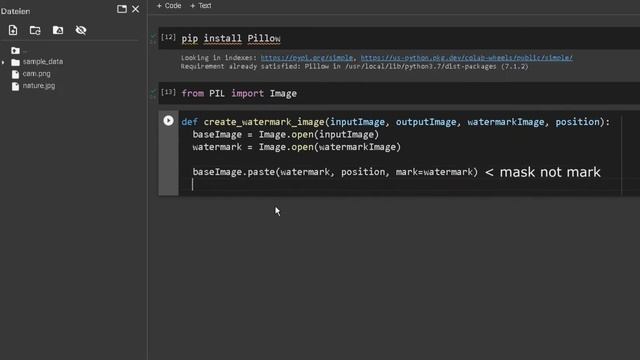Screen dimensions: 640x360
Task: Open Dateien panel in new window
Action: point(122,9)
